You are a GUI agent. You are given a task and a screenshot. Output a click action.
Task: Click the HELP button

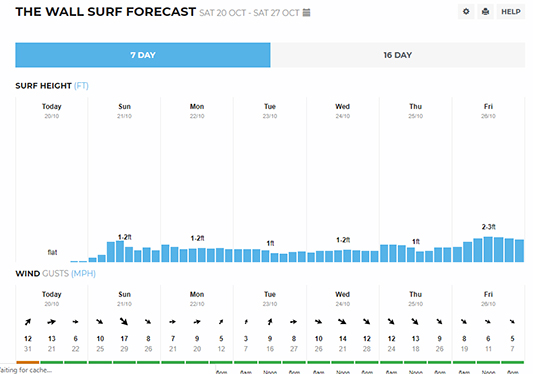pyautogui.click(x=511, y=12)
